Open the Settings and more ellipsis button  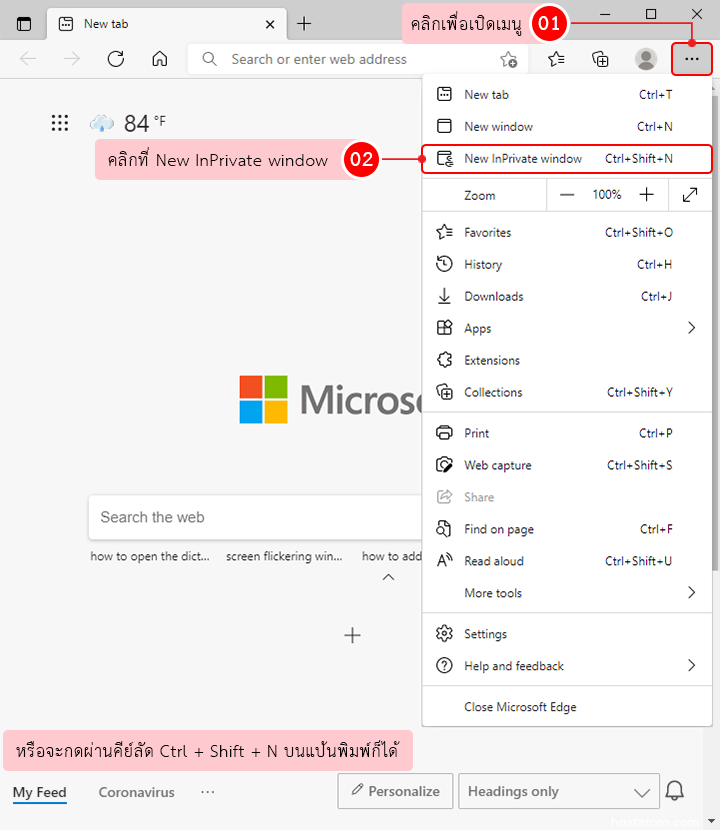692,59
